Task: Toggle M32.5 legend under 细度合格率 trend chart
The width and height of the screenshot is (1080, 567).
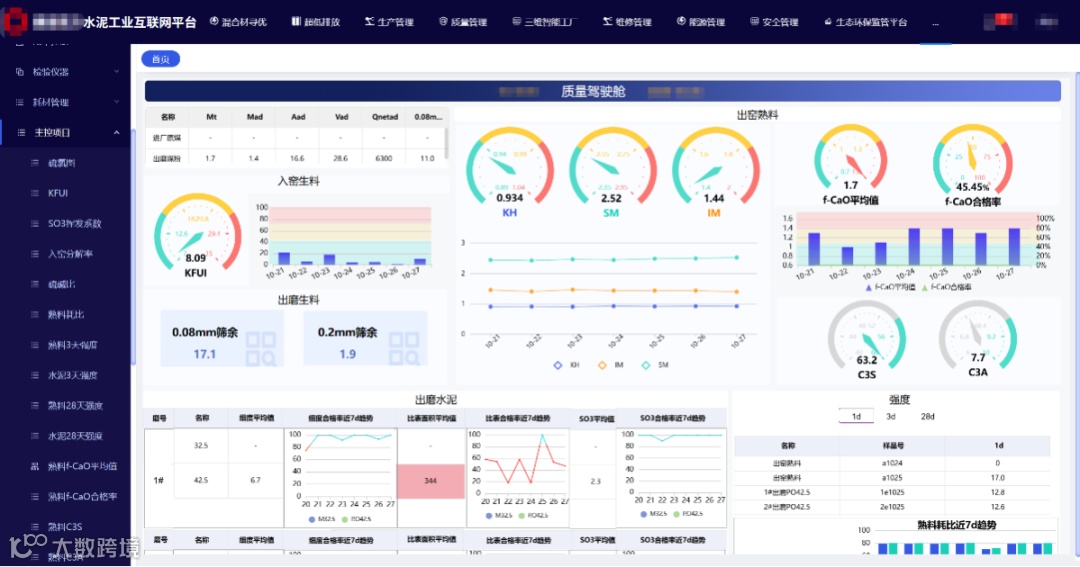Action: pyautogui.click(x=322, y=519)
